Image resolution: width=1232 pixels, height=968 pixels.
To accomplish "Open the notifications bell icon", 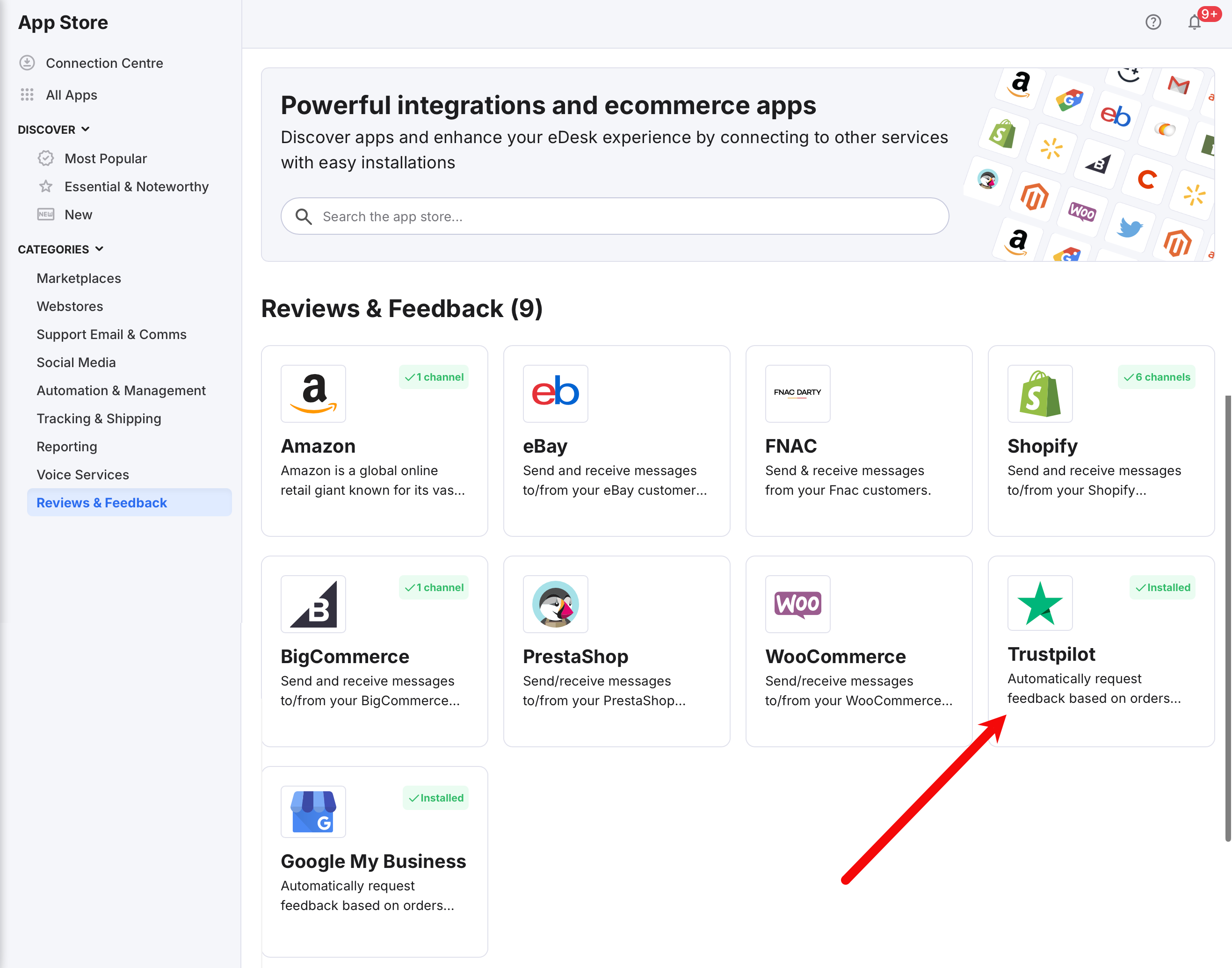I will tap(1194, 22).
